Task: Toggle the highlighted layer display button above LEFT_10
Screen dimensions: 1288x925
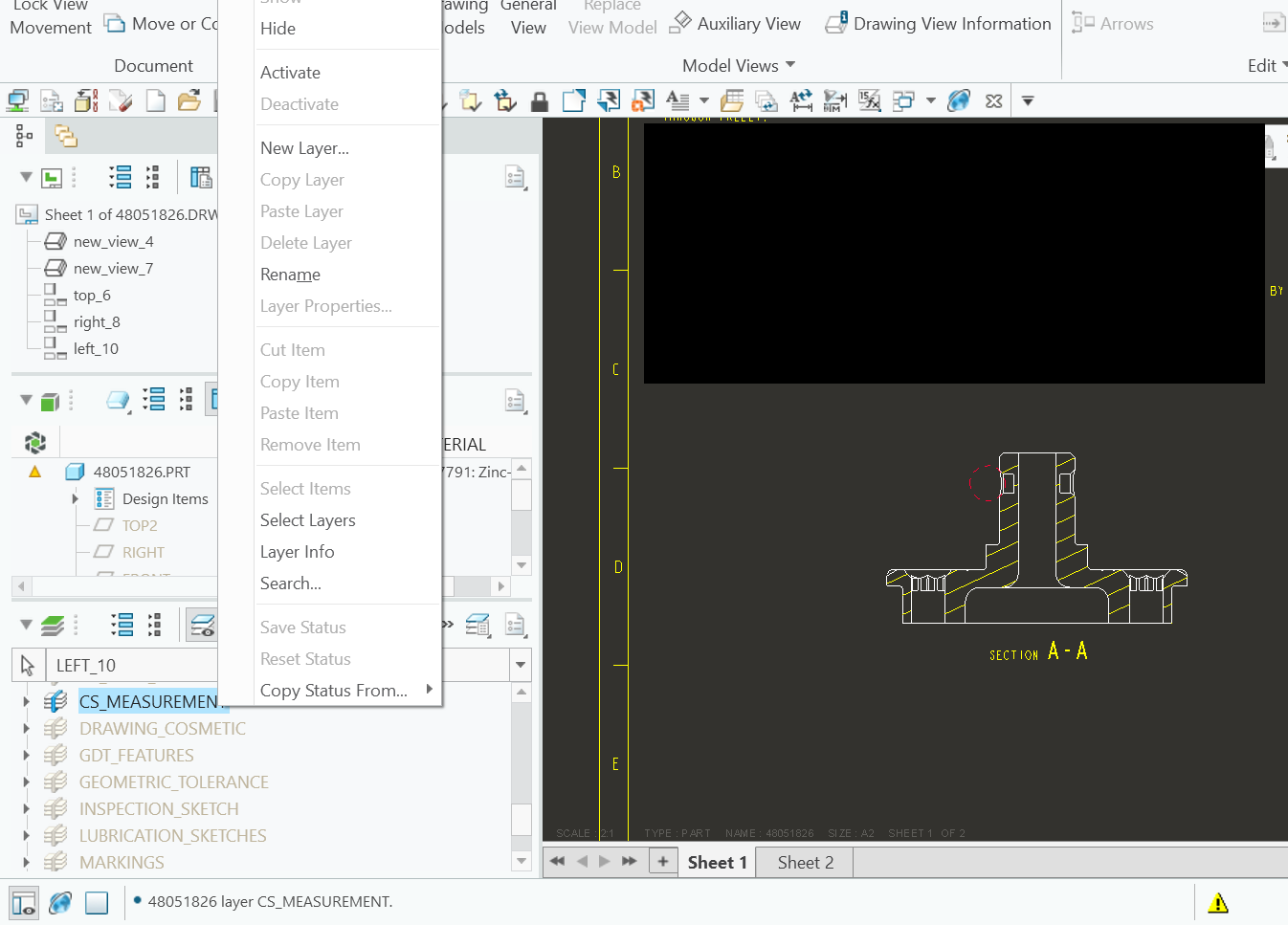Action: pos(201,624)
